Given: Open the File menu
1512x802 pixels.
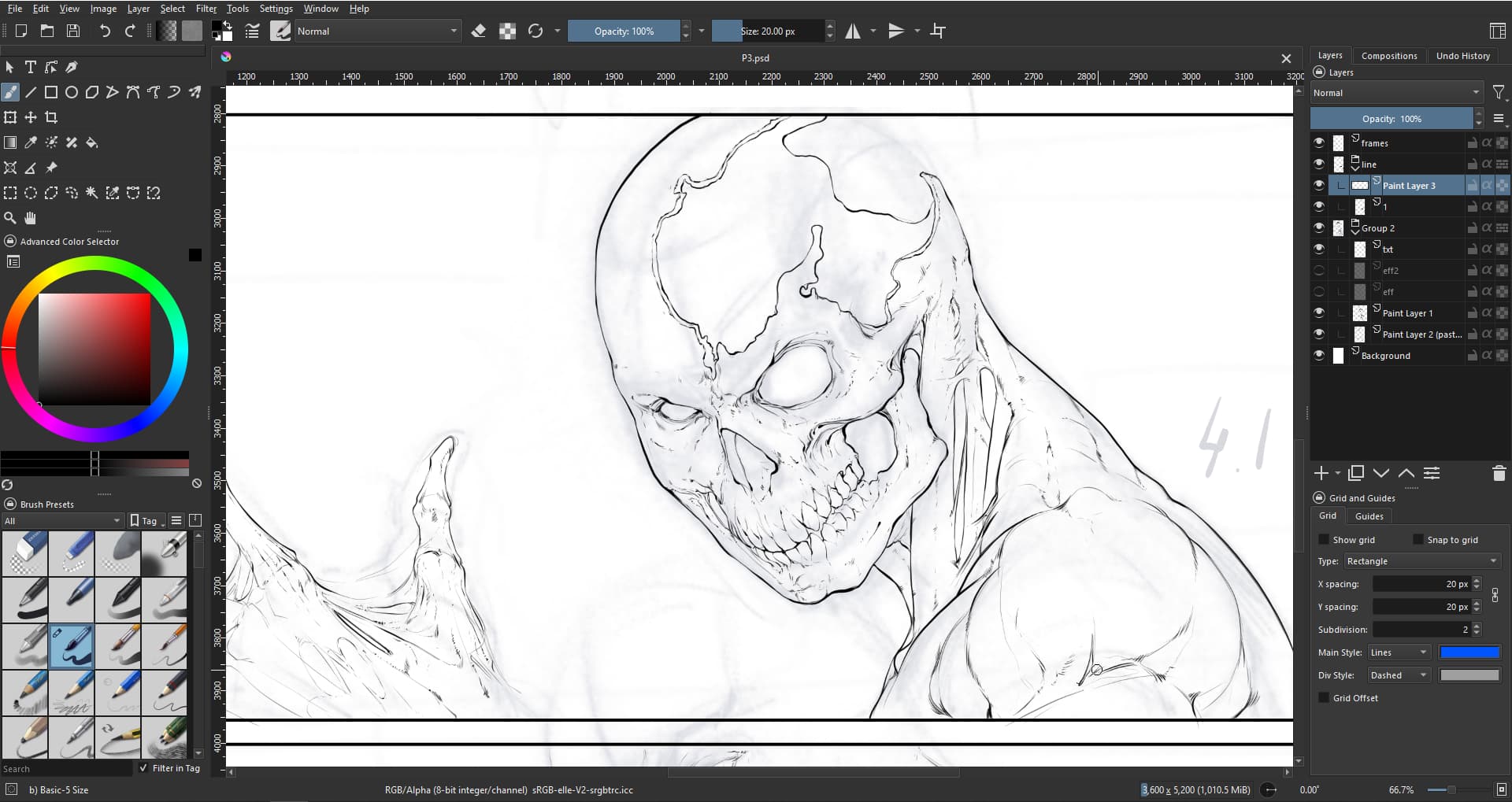Looking at the screenshot, I should (x=15, y=9).
